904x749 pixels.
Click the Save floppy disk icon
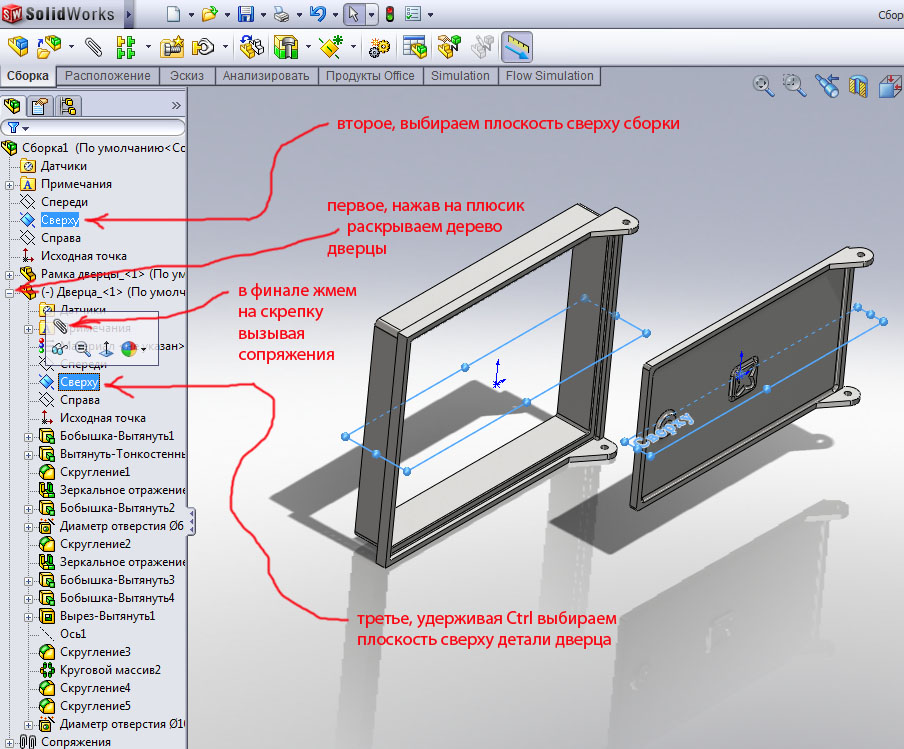click(245, 14)
